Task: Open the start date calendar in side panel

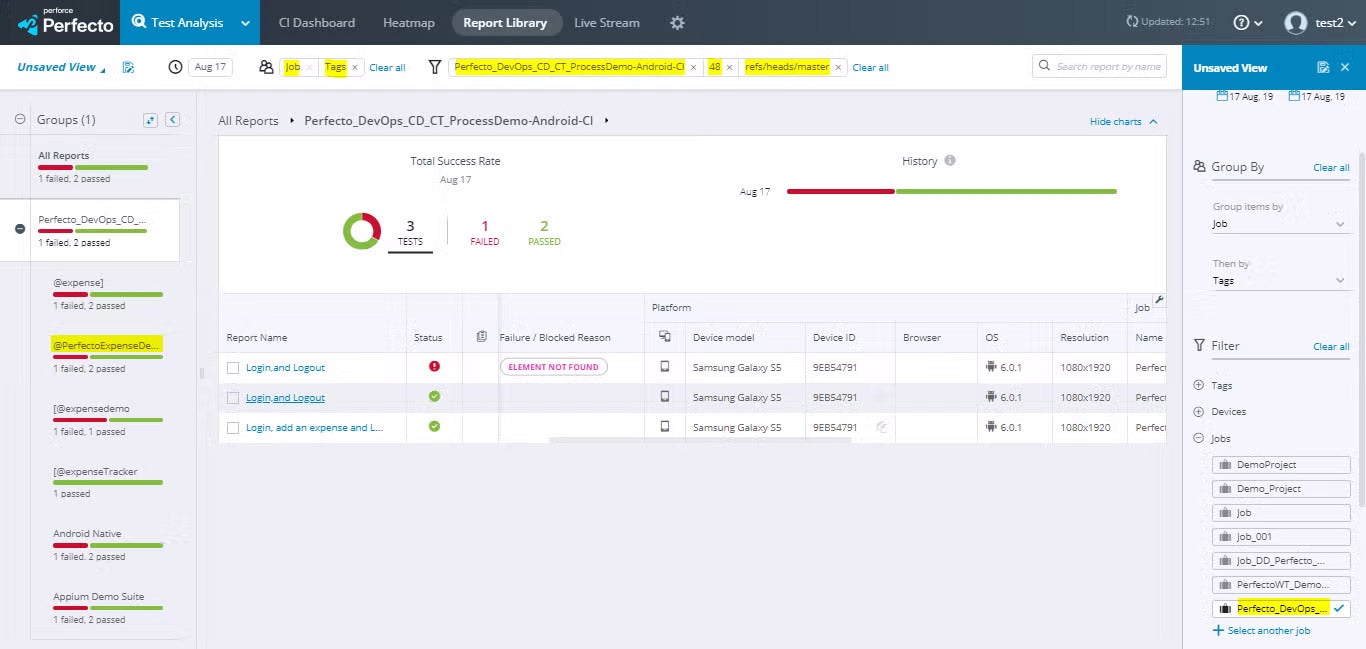Action: [x=1222, y=96]
